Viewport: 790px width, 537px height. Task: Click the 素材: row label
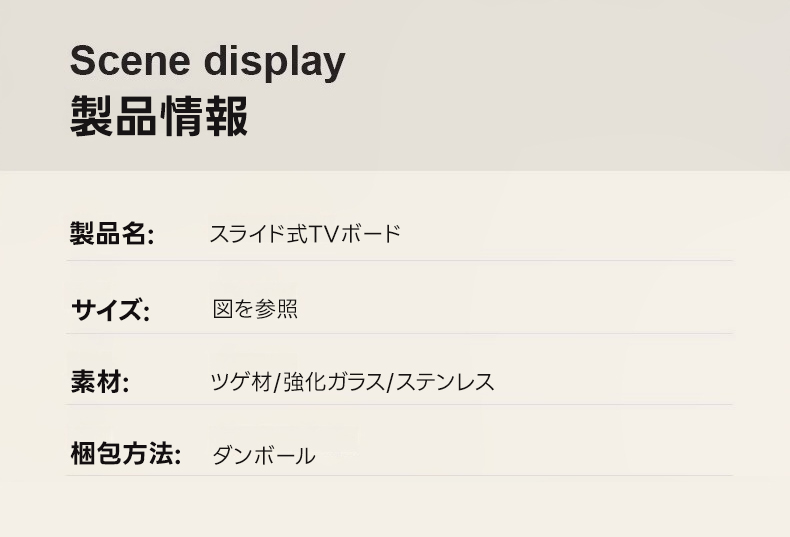pos(99,382)
